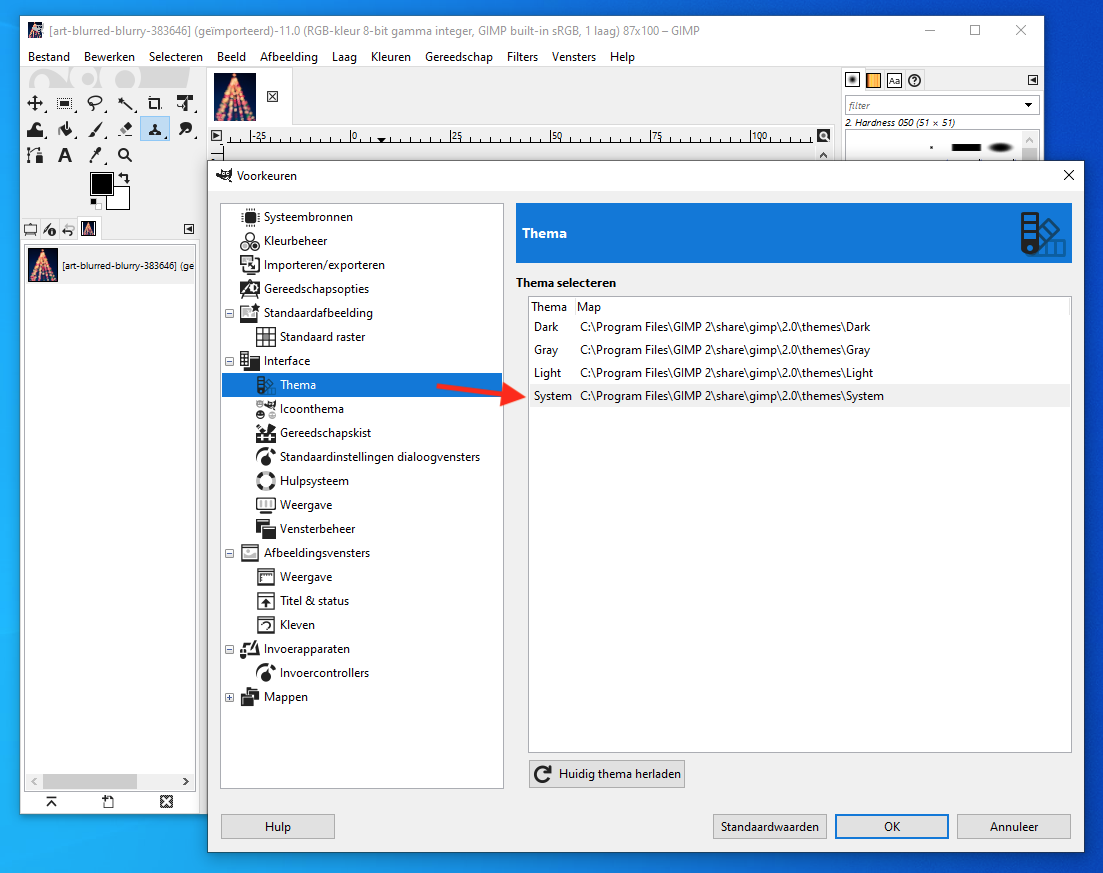Switch to the Fonts tab
The image size is (1103, 873).
[x=894, y=80]
